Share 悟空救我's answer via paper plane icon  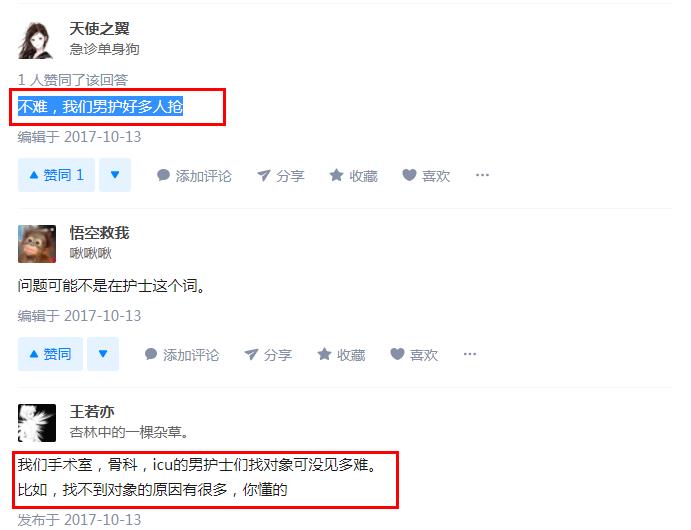tap(251, 354)
